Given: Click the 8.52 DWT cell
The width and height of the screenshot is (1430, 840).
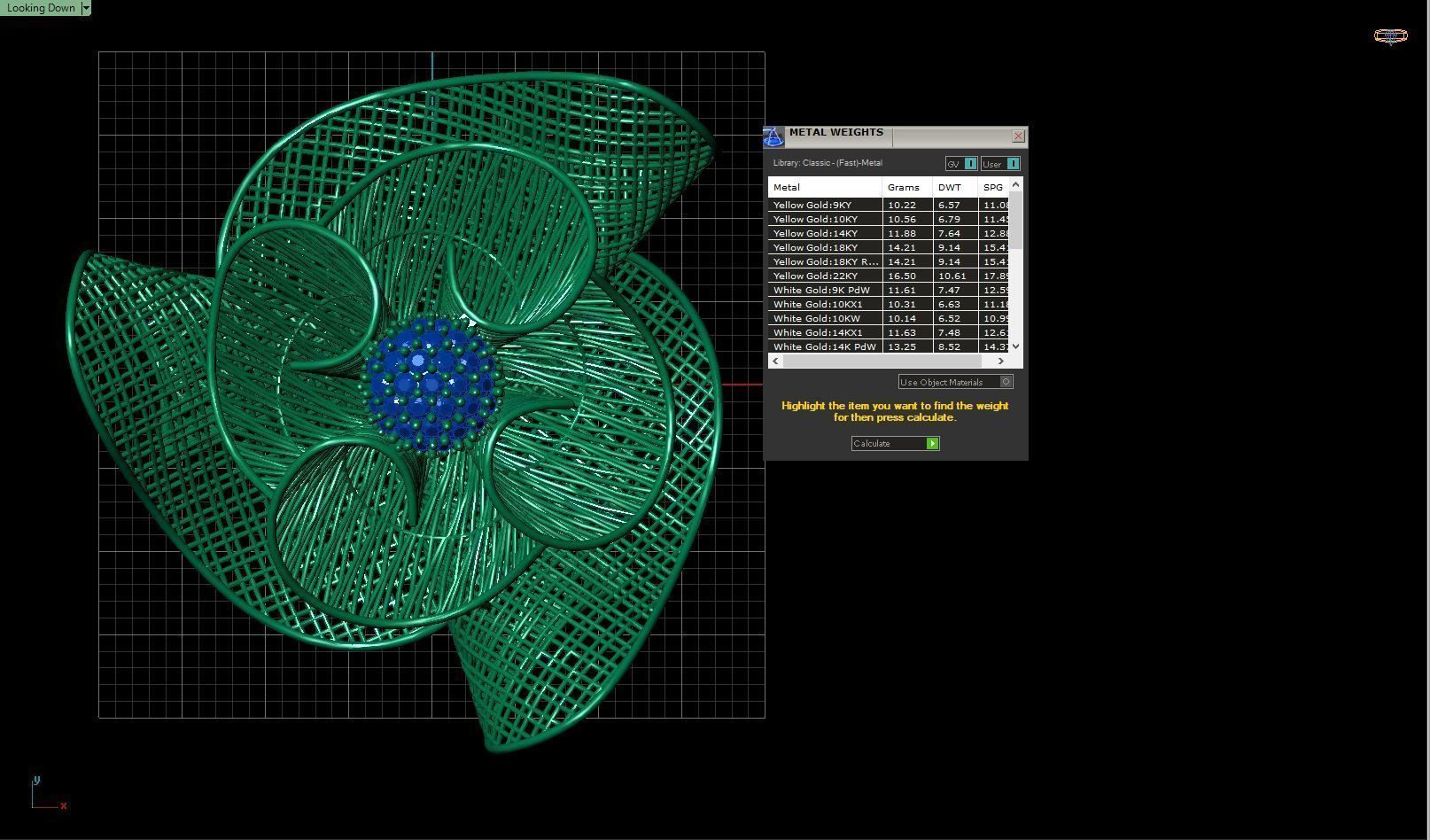Looking at the screenshot, I should coord(955,346).
